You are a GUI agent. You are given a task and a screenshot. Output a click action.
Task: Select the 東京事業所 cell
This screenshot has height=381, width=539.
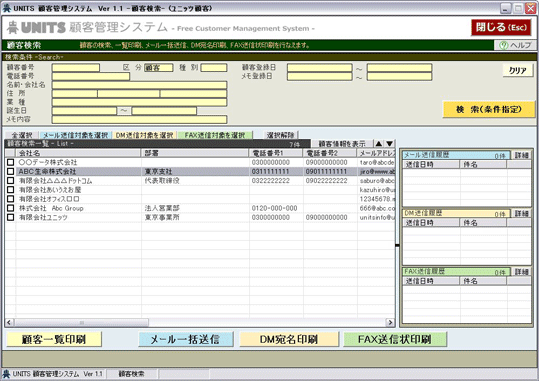tap(195, 217)
